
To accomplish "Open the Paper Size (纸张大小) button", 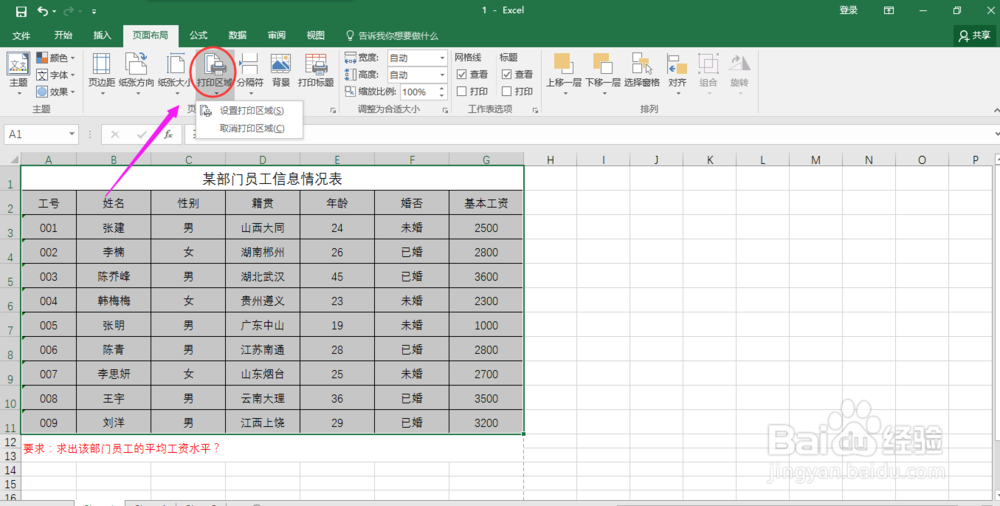I will pos(175,73).
